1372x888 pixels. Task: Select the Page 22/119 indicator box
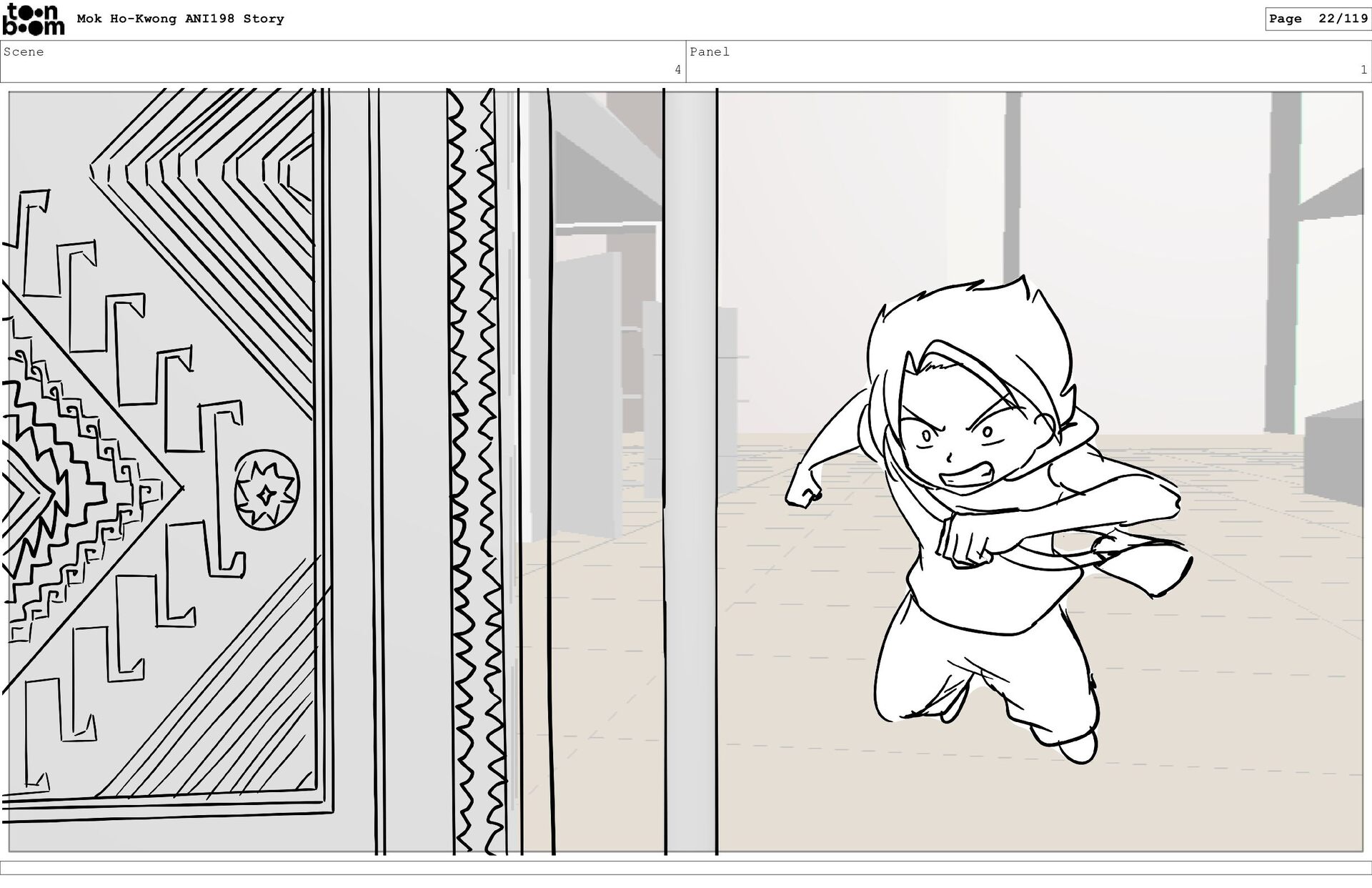1318,19
